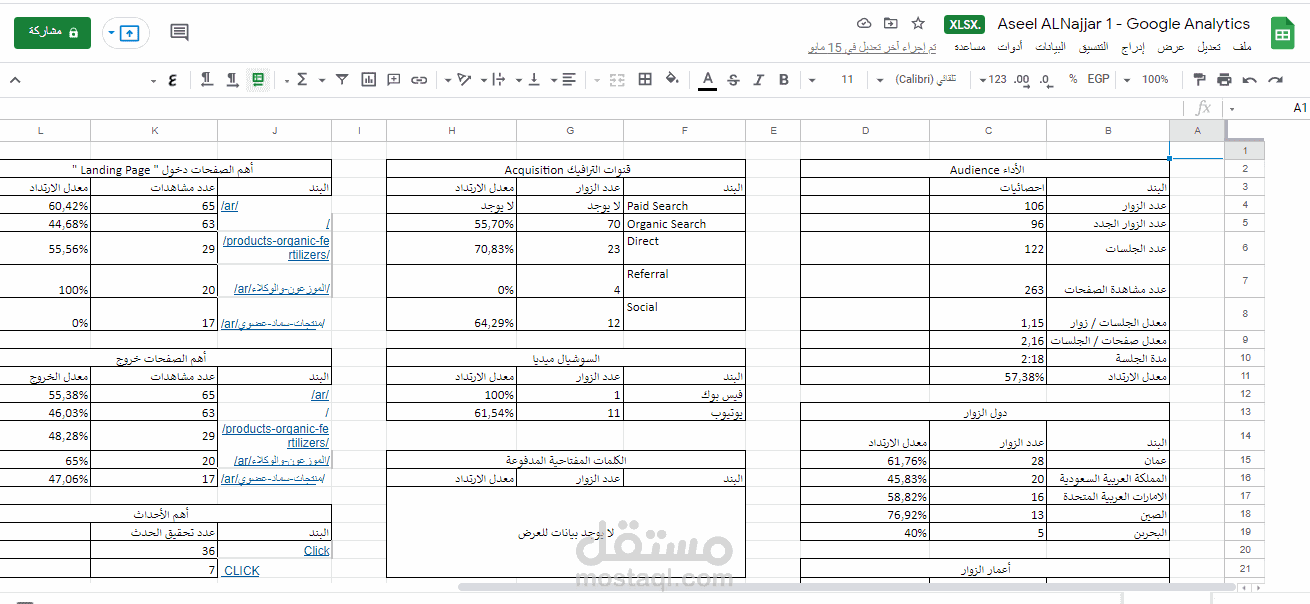This screenshot has width=1310, height=604.
Task: Undo the last action from toolbar
Action: point(1275,79)
